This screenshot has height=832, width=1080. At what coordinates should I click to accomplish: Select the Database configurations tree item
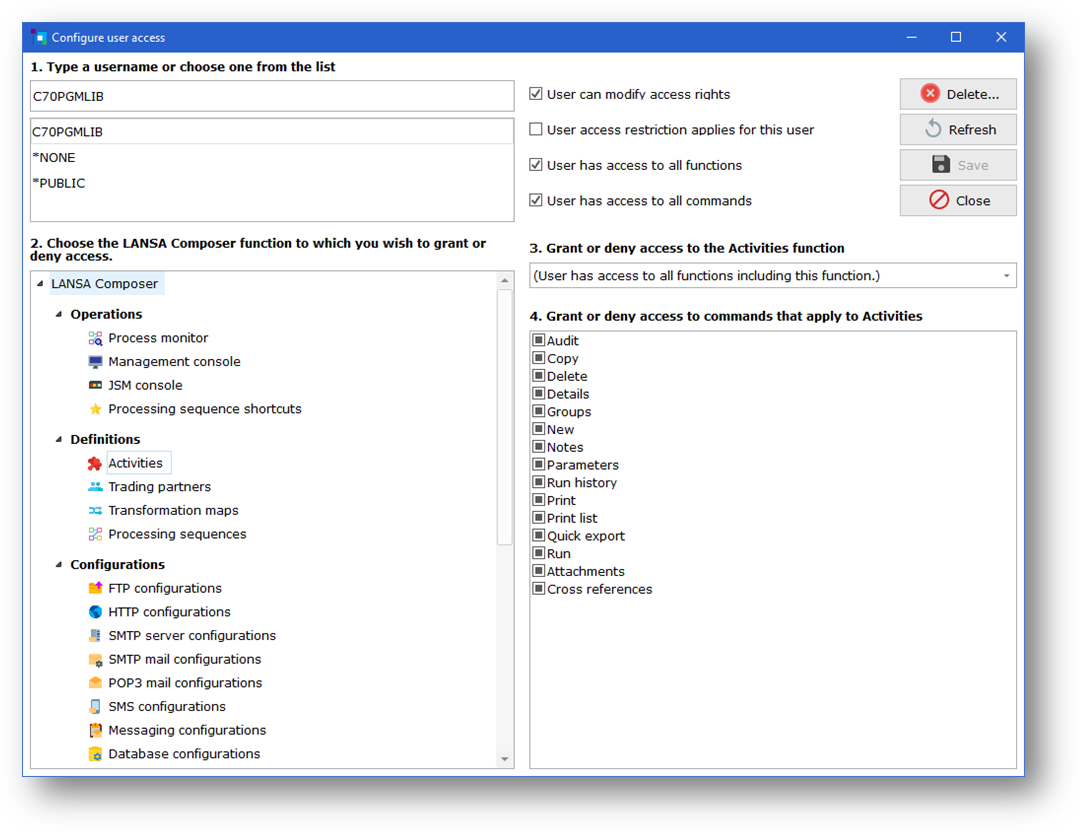[x=184, y=753]
